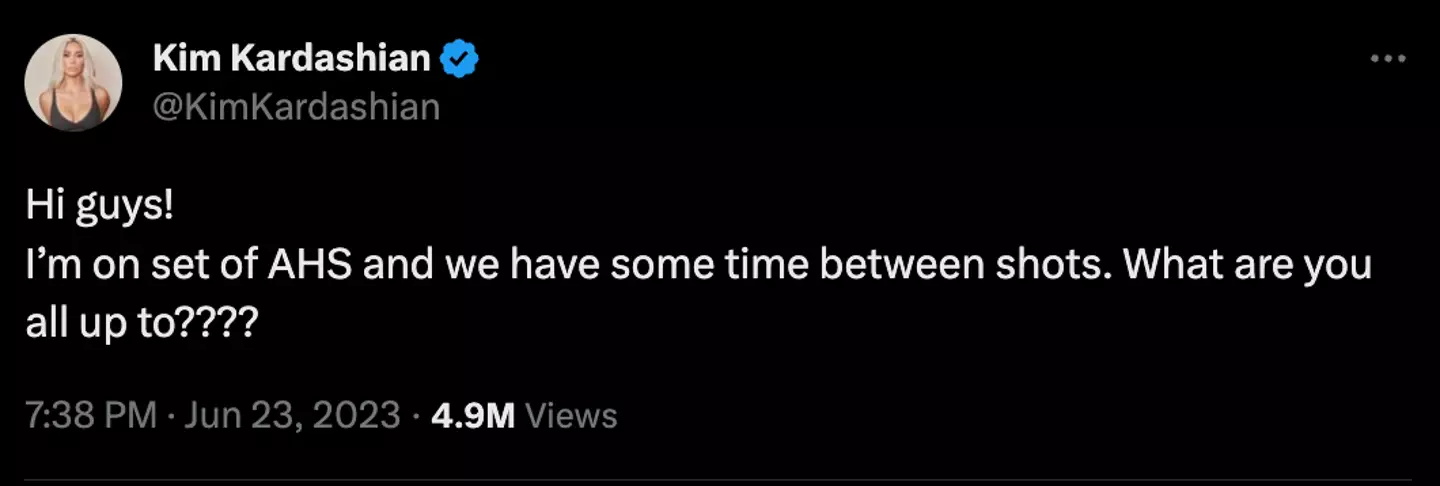Open the three-dot More options menu
1440x486 pixels.
point(1387,60)
